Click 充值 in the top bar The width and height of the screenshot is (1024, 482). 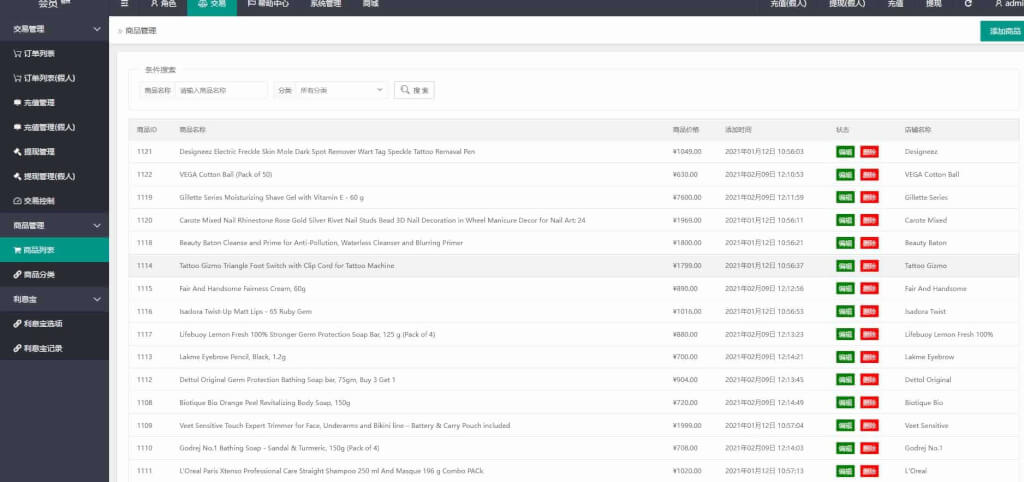[895, 4]
